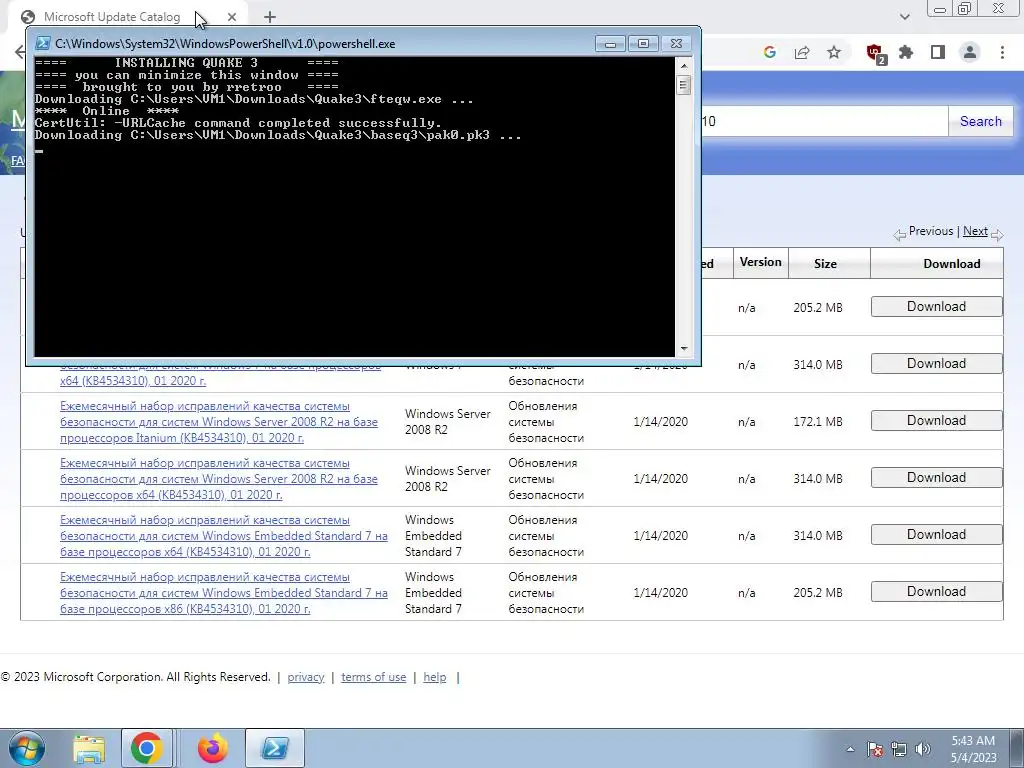Image resolution: width=1024 pixels, height=768 pixels.
Task: Click the PowerShell scrollbar thumb
Action: [x=684, y=85]
